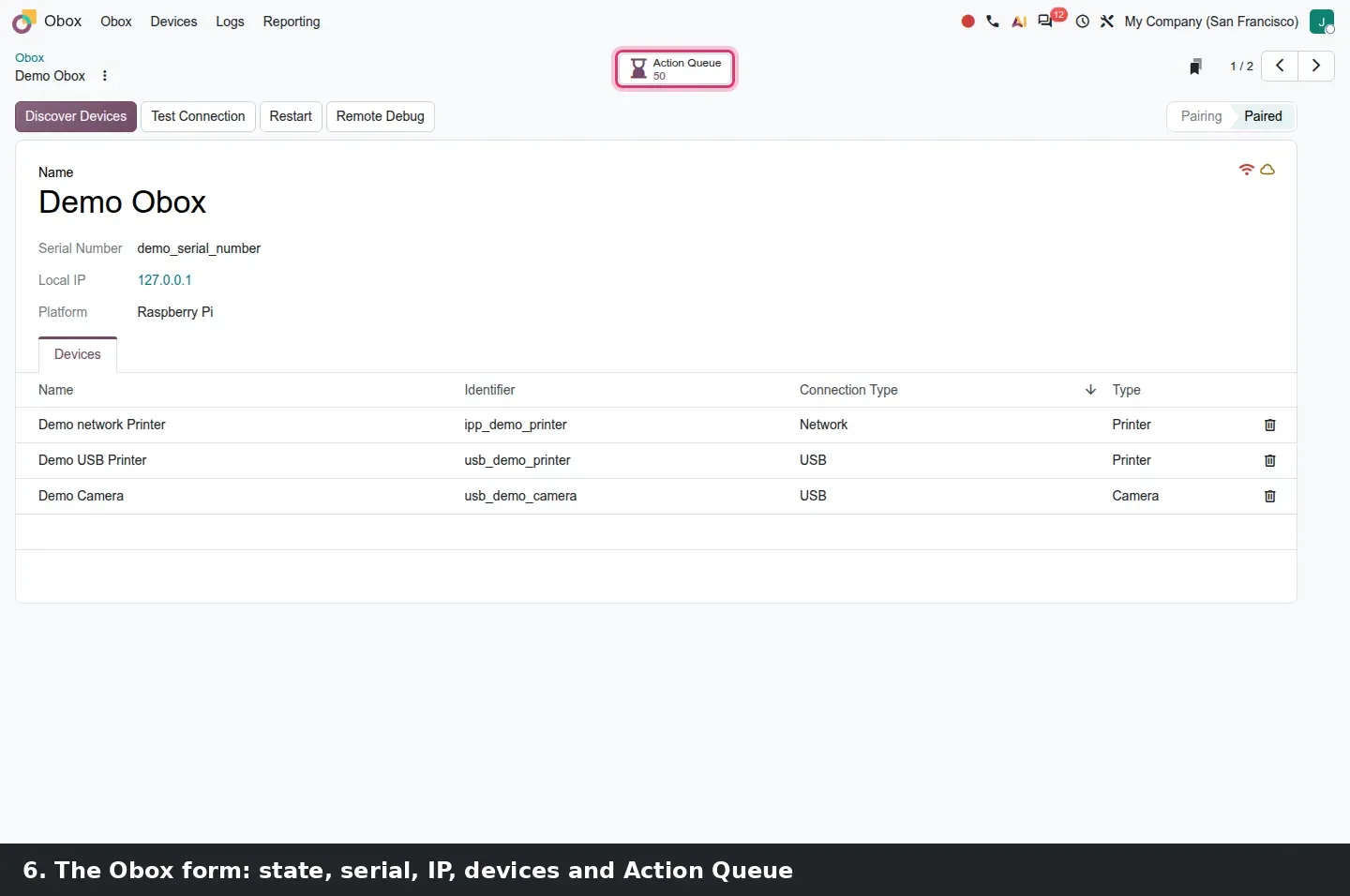The image size is (1350, 896).
Task: Select the Paired status
Action: click(1263, 116)
